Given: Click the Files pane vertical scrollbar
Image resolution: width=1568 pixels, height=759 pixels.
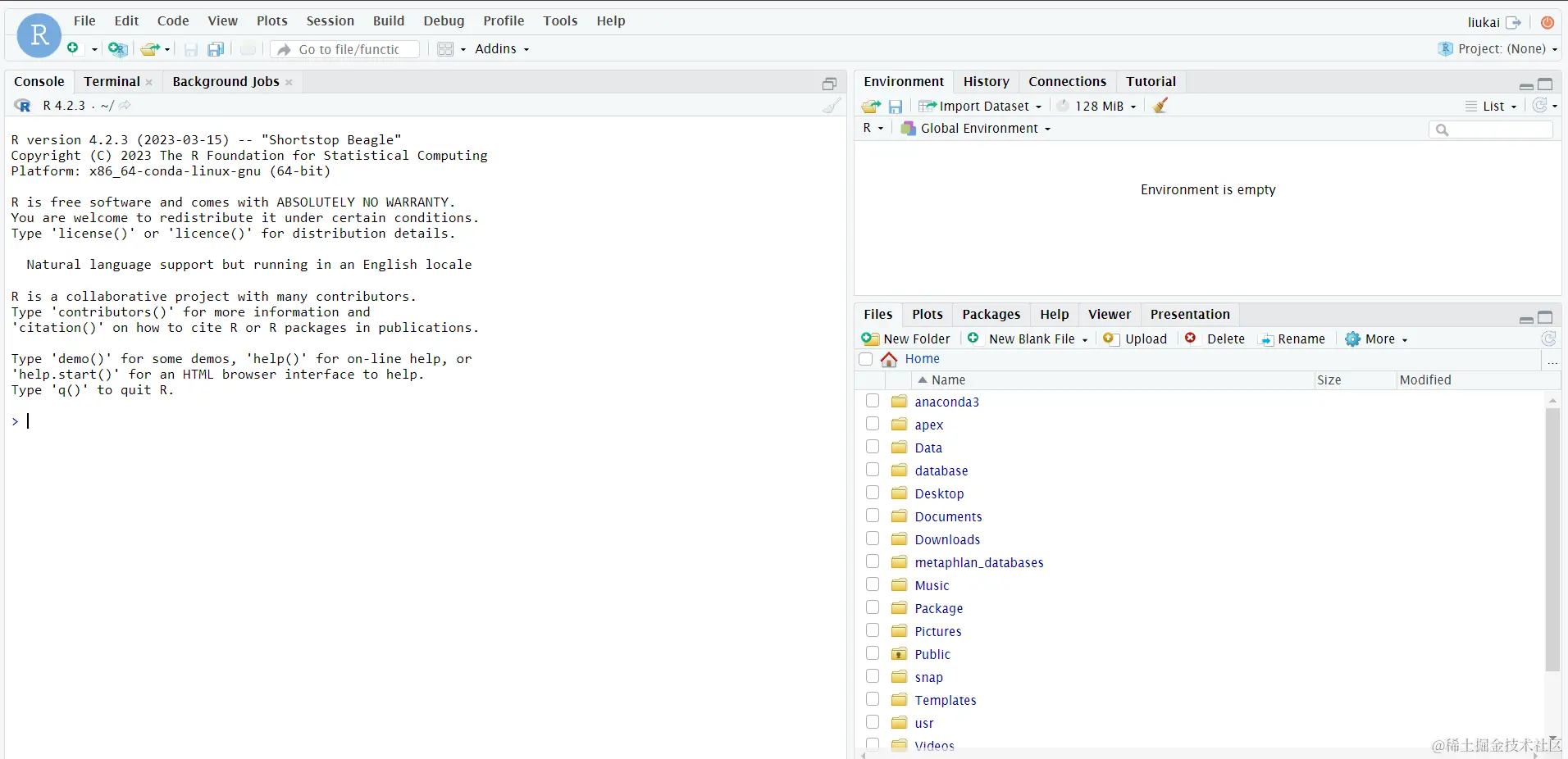Looking at the screenshot, I should 1552,540.
